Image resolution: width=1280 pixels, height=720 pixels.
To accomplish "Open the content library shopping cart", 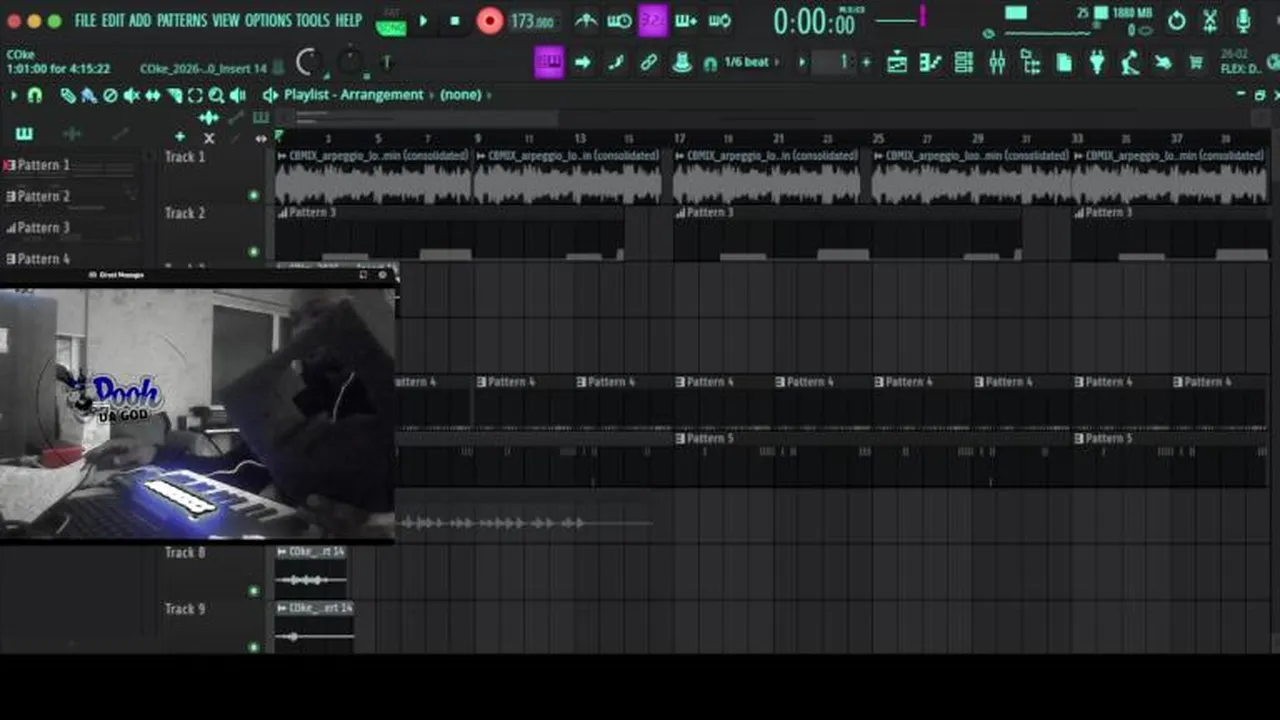I will tap(1196, 62).
